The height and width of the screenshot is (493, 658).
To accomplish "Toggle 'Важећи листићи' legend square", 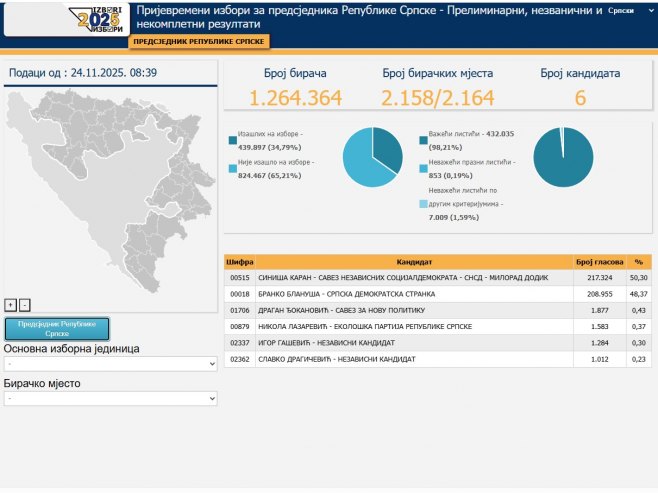I will (x=423, y=138).
